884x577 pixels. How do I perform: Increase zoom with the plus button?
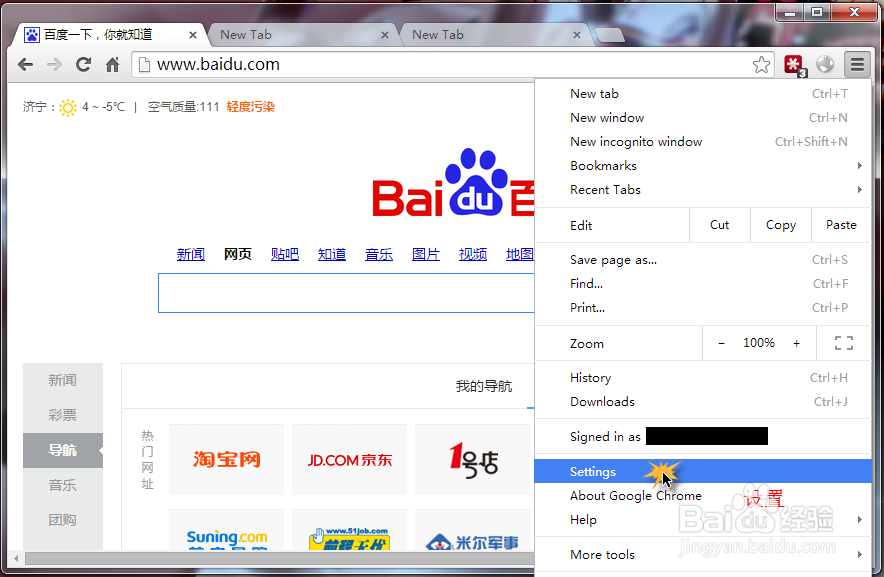[x=796, y=343]
